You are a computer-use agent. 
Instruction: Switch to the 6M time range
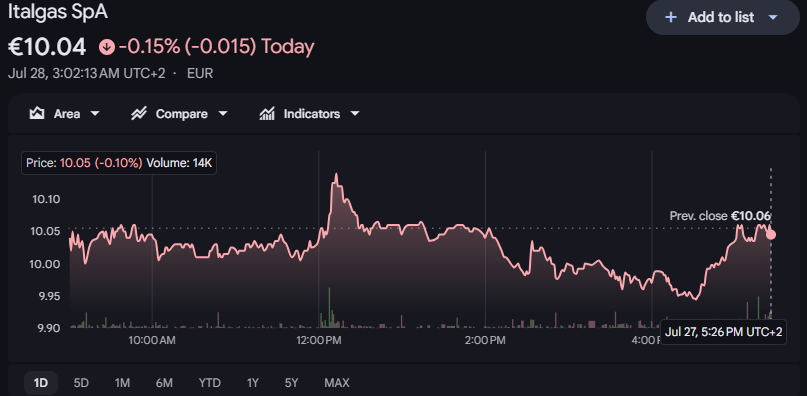[164, 383]
